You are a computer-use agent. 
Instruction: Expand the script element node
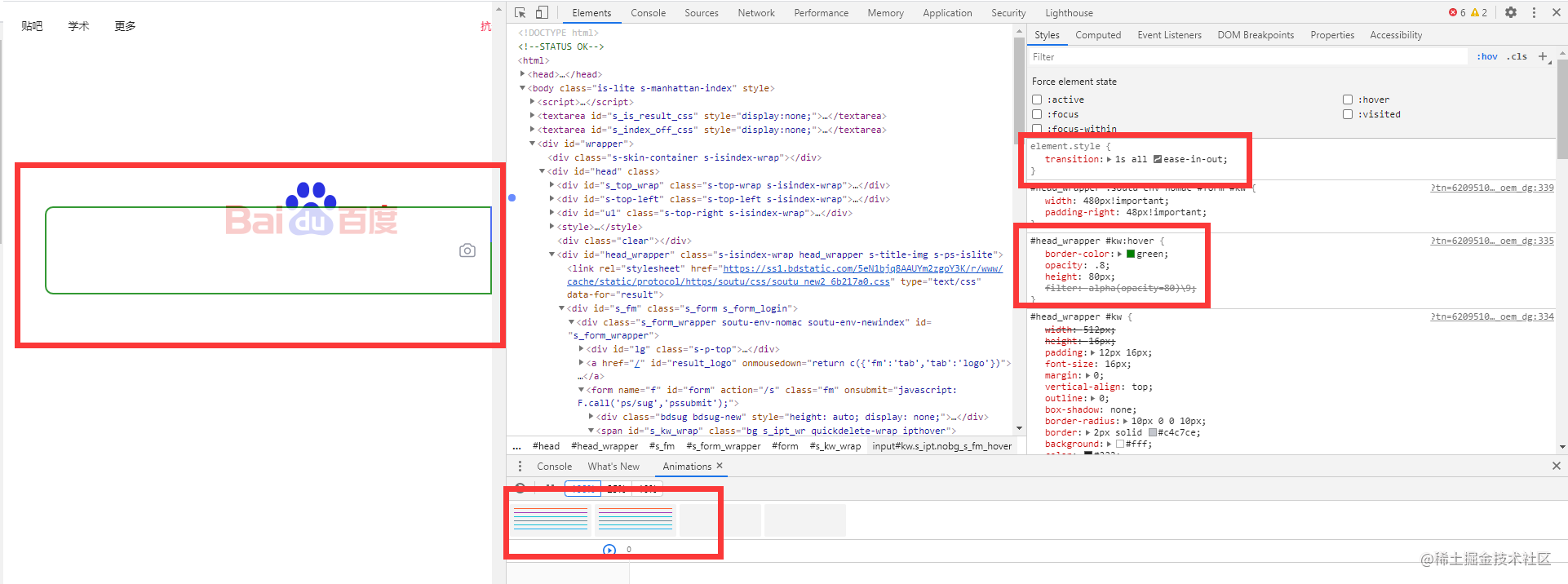click(x=533, y=102)
